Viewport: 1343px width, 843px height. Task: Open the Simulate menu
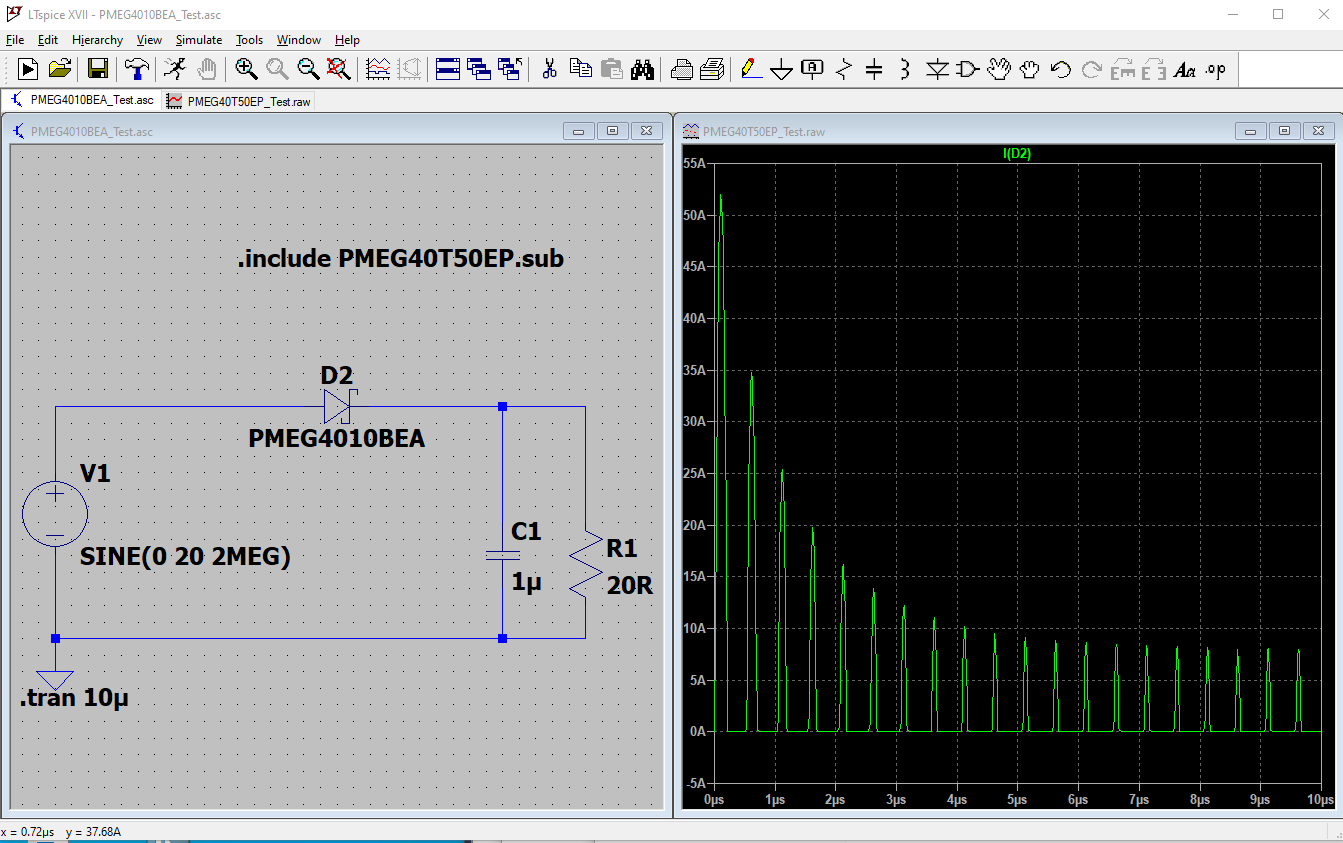point(198,40)
